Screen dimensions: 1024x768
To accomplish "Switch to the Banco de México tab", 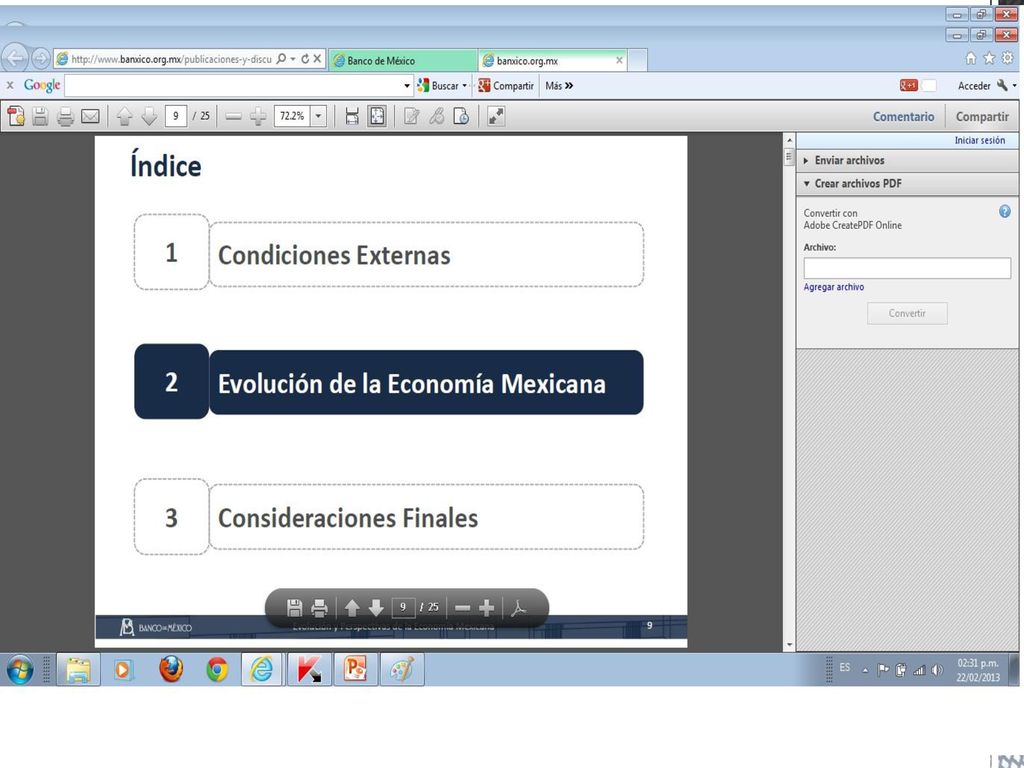I will tap(403, 60).
